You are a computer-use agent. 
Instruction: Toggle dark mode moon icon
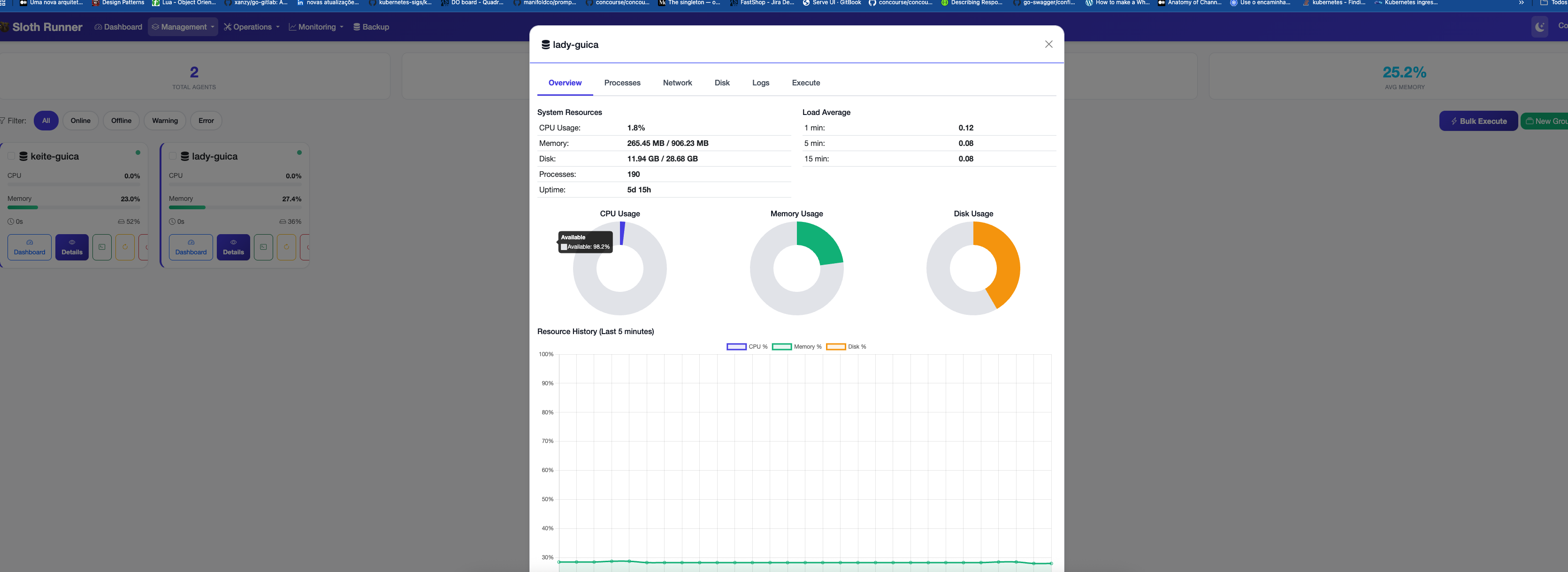1539,27
